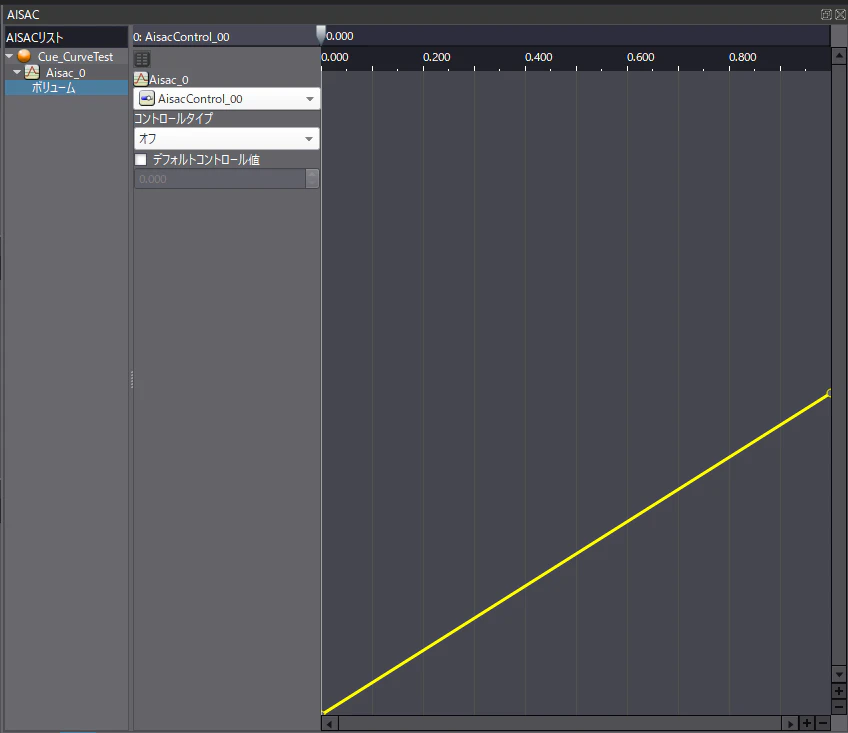Click the panel splitter handle between list and properties
This screenshot has height=733, width=848.
click(x=131, y=380)
